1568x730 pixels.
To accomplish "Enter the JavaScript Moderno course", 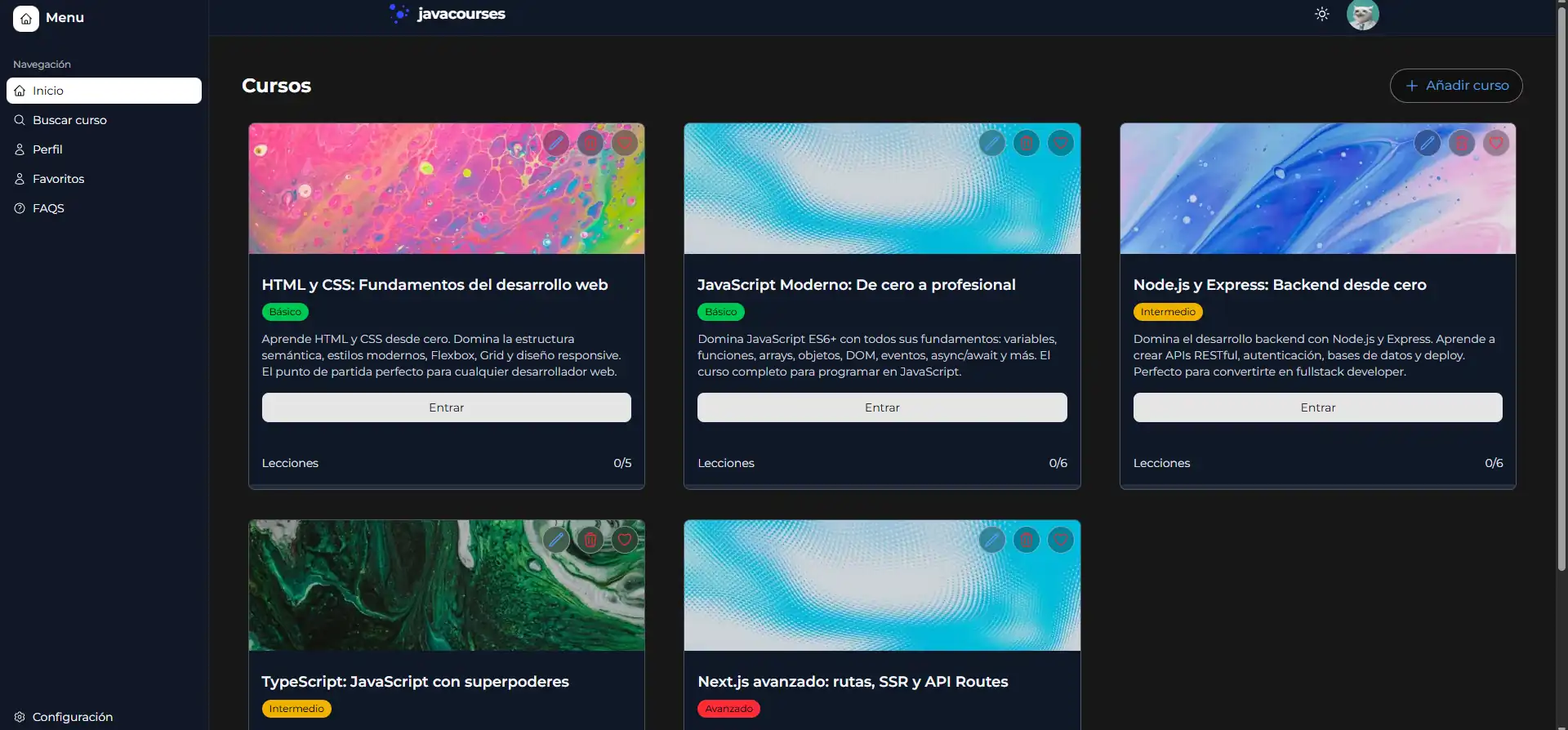I will (x=882, y=407).
